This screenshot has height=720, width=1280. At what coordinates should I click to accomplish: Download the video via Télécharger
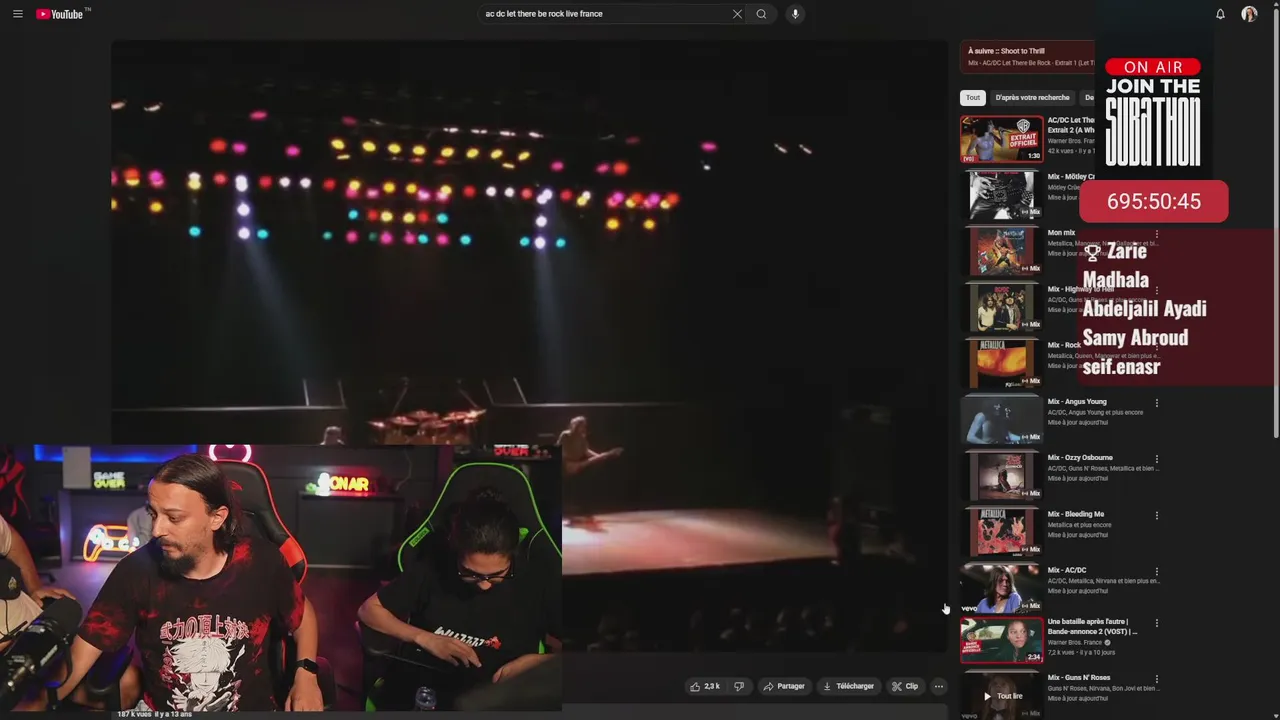pos(848,686)
